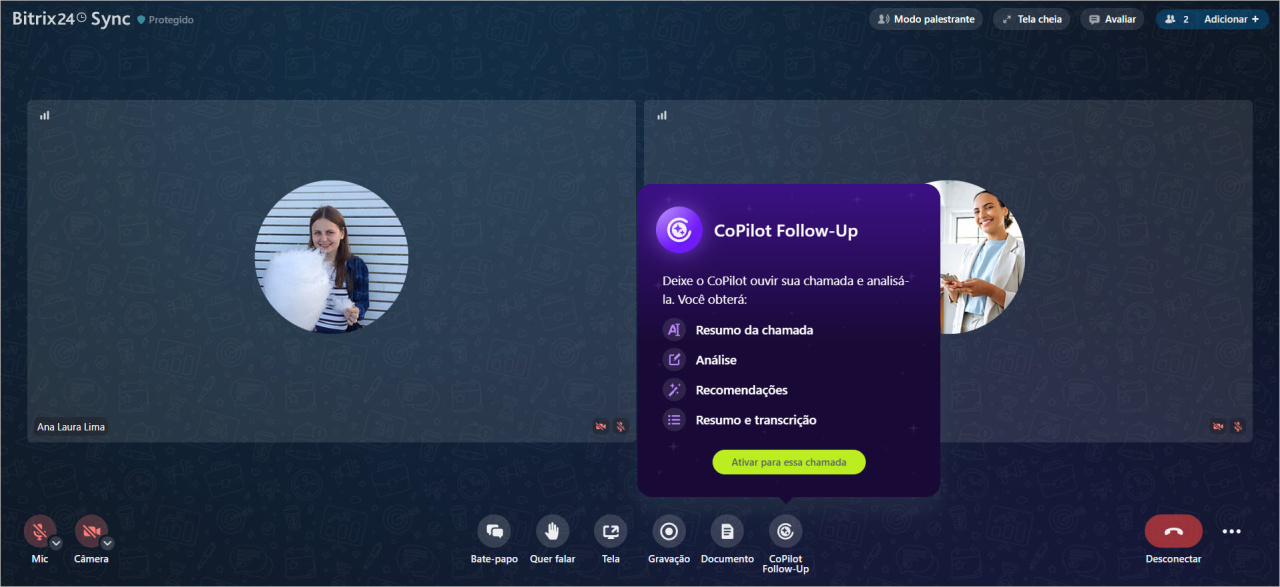Unmute the microphone with the Mic button
The image size is (1280, 587).
pyautogui.click(x=40, y=530)
